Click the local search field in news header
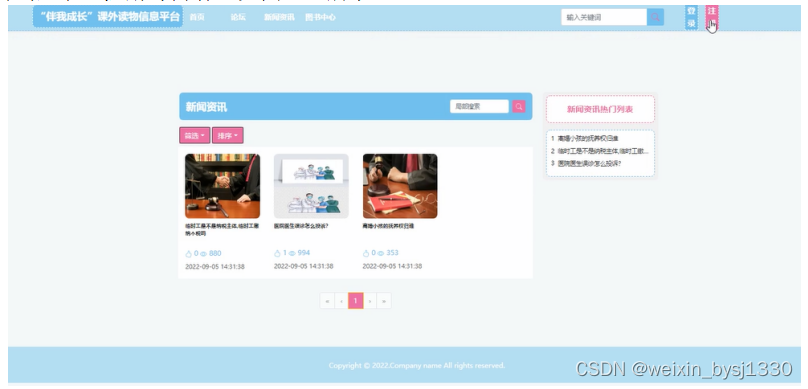The image size is (808, 389). tap(479, 106)
